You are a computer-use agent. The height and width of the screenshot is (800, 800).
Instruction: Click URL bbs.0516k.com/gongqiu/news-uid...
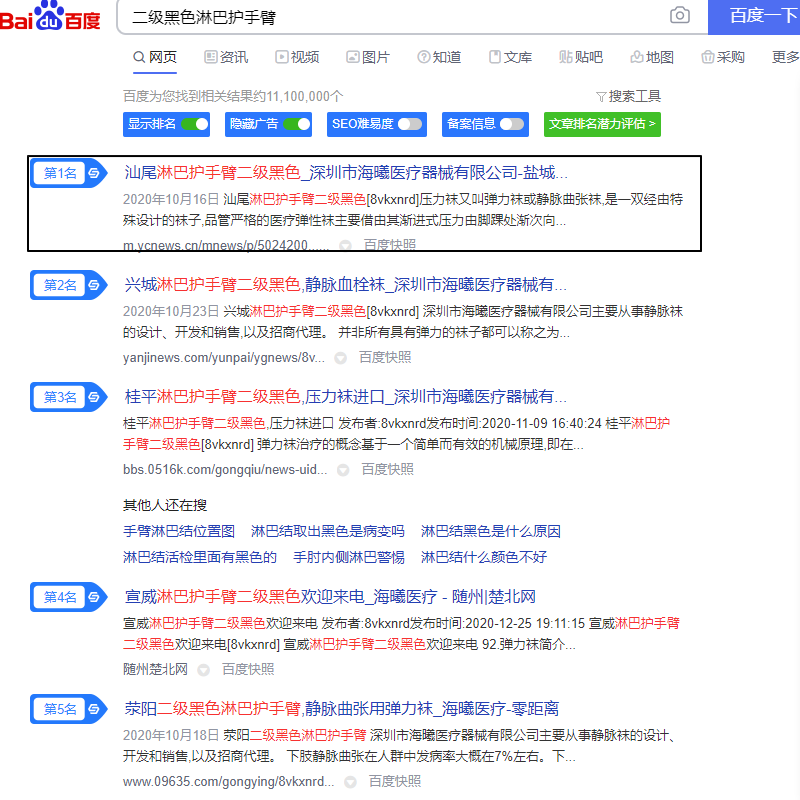point(225,469)
